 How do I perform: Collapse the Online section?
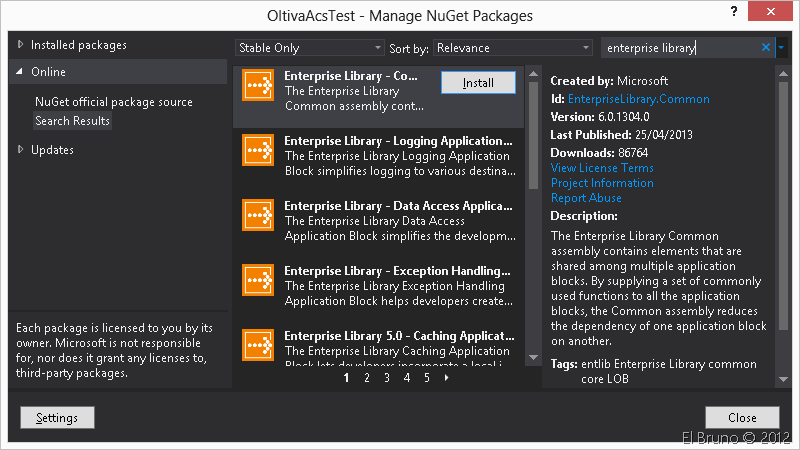tap(22, 72)
